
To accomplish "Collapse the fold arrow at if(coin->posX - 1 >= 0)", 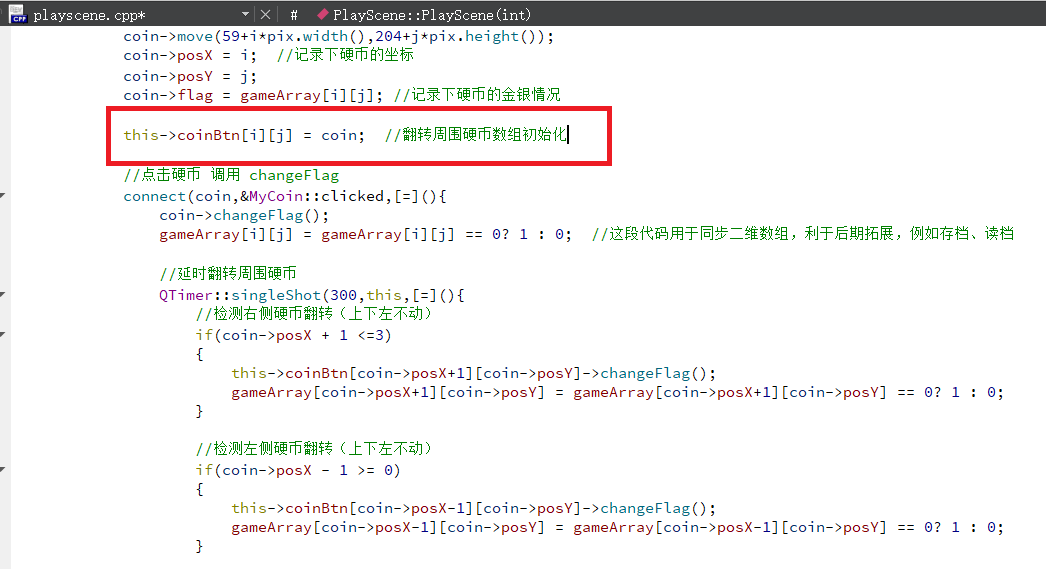I will click(3, 470).
